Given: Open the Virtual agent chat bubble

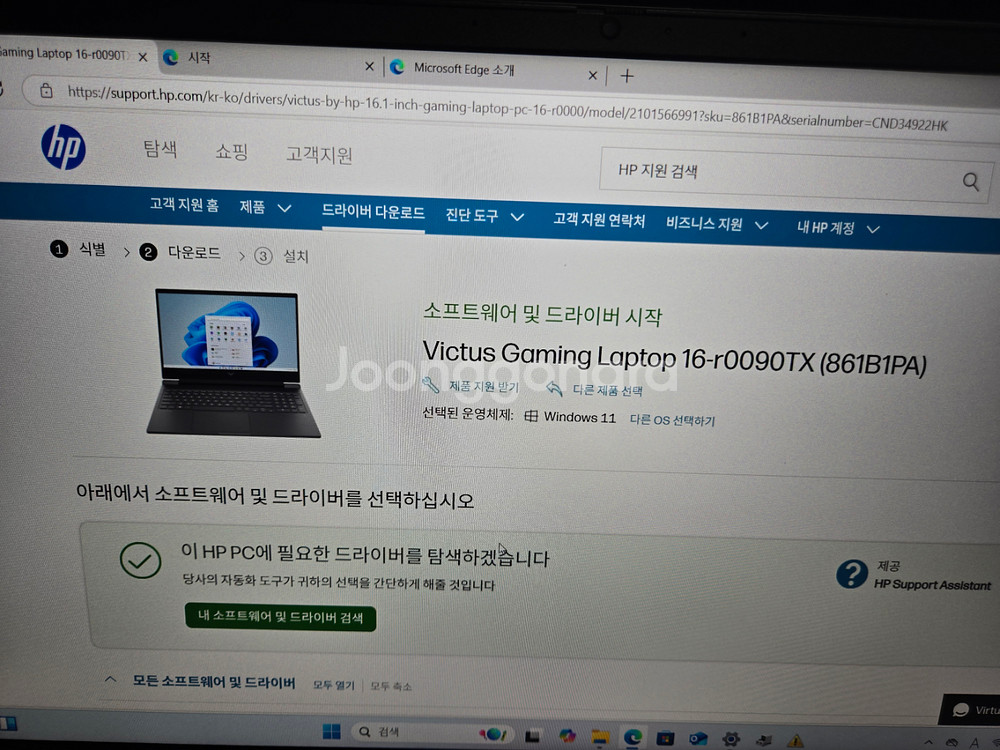Looking at the screenshot, I should [960, 710].
